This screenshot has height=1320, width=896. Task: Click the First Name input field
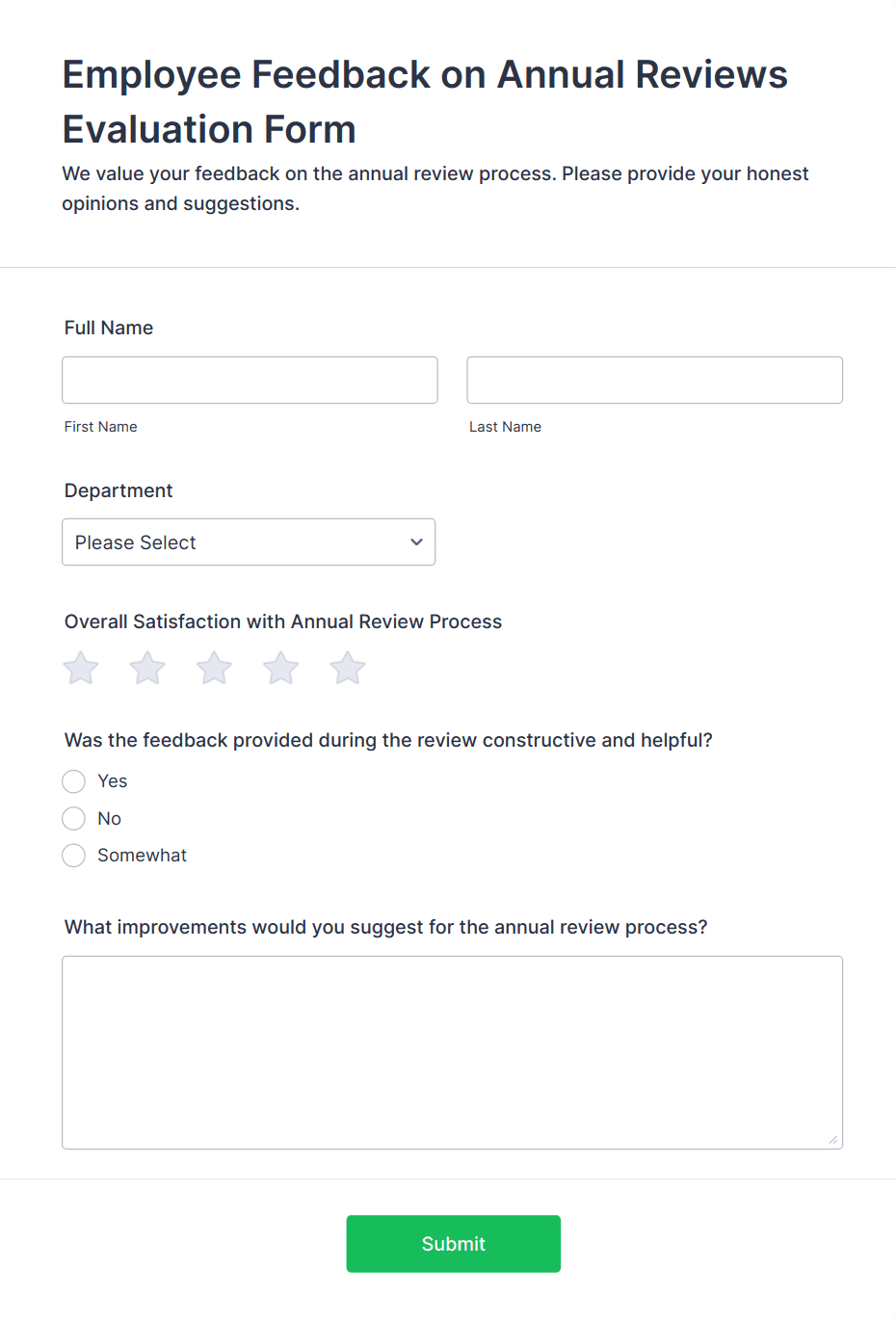click(250, 380)
